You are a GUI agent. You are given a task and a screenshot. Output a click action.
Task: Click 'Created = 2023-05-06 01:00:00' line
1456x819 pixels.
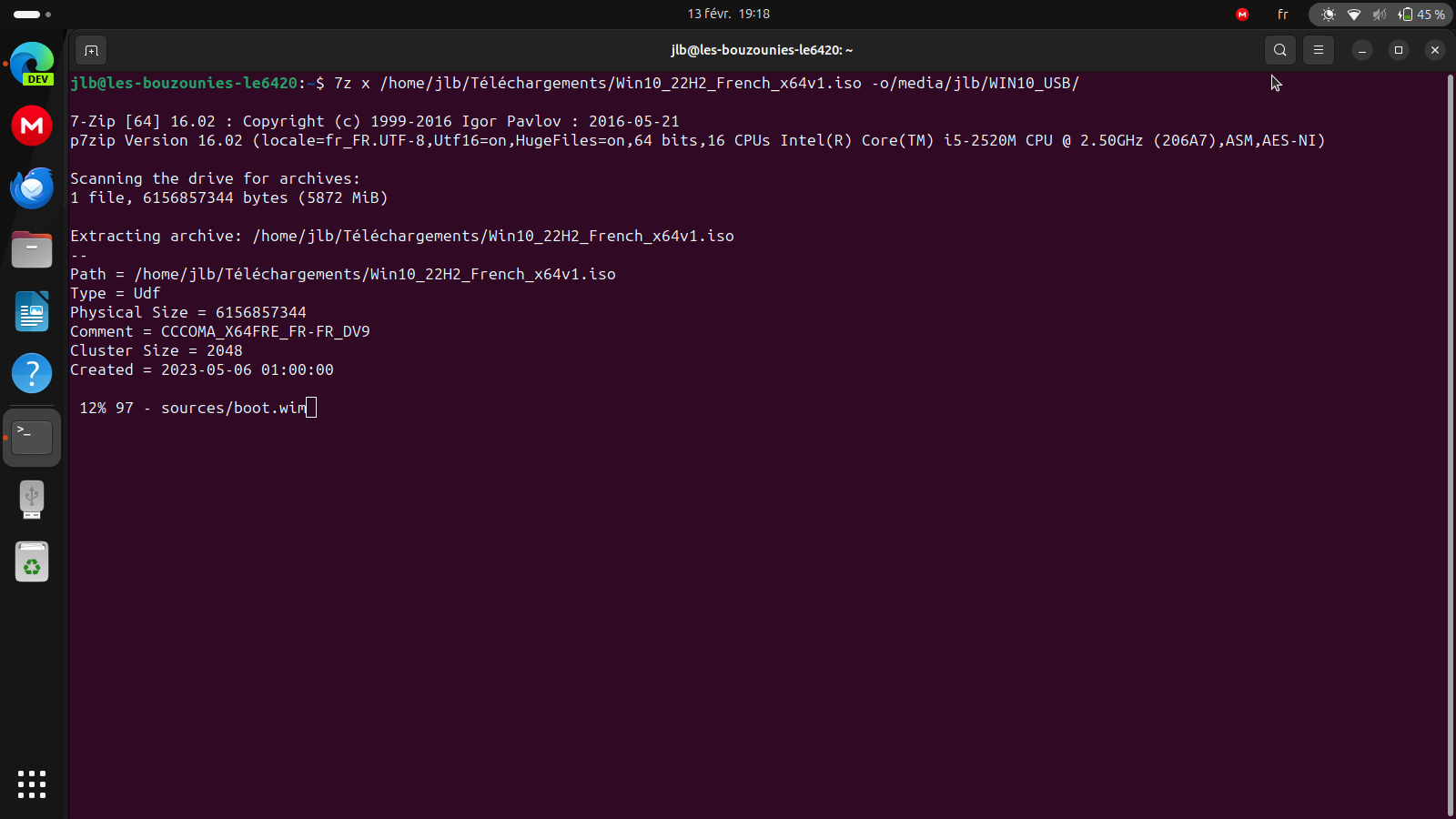(202, 369)
